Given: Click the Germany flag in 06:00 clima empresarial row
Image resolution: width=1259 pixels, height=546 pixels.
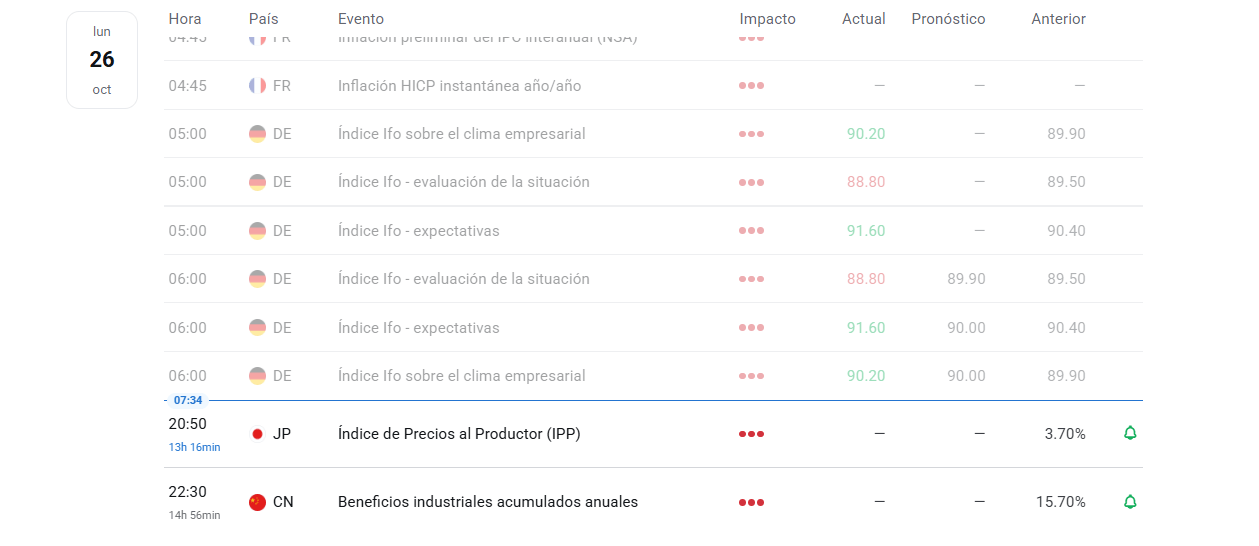Looking at the screenshot, I should pos(257,376).
